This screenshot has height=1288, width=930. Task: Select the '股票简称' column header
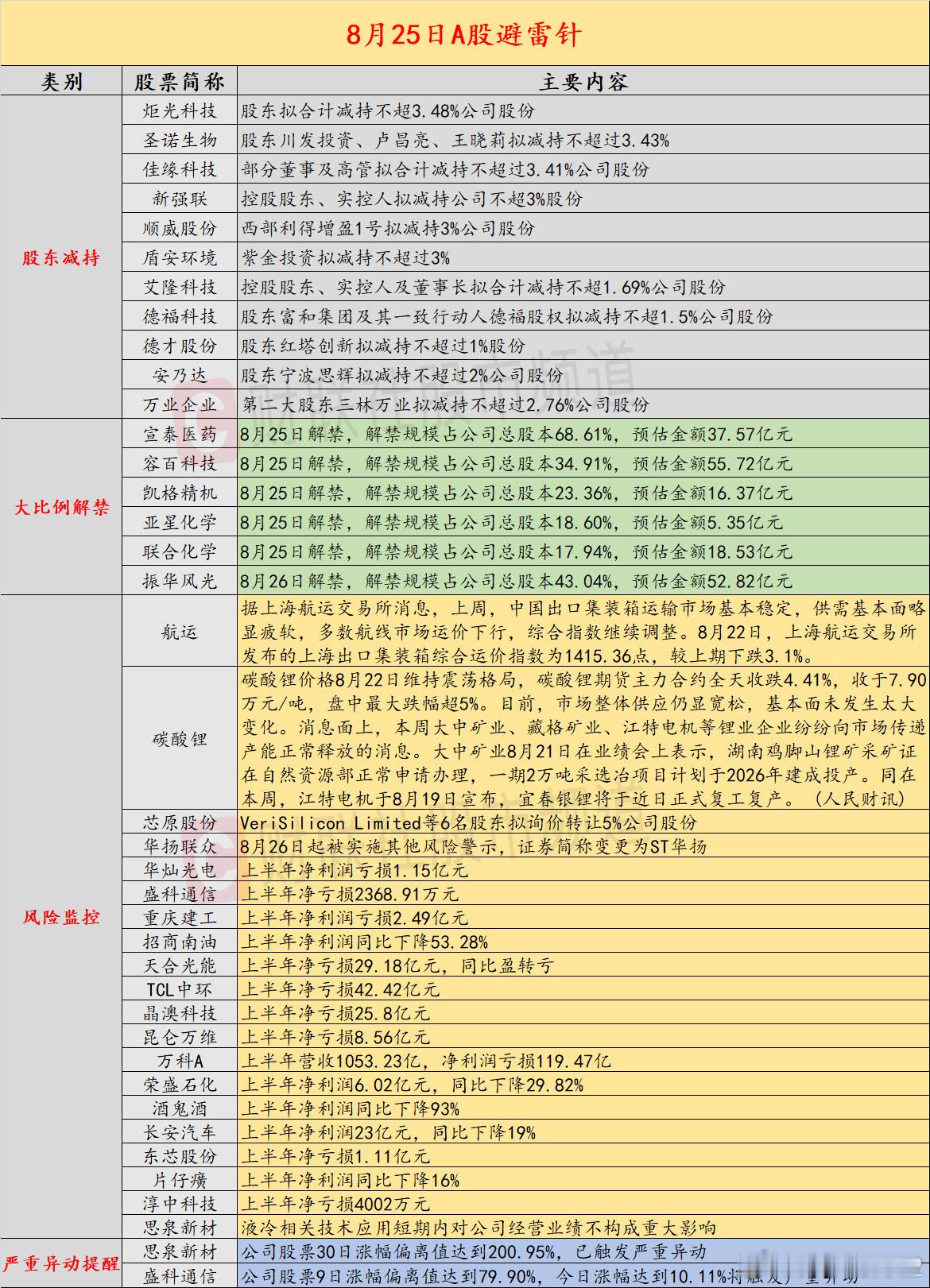(180, 81)
